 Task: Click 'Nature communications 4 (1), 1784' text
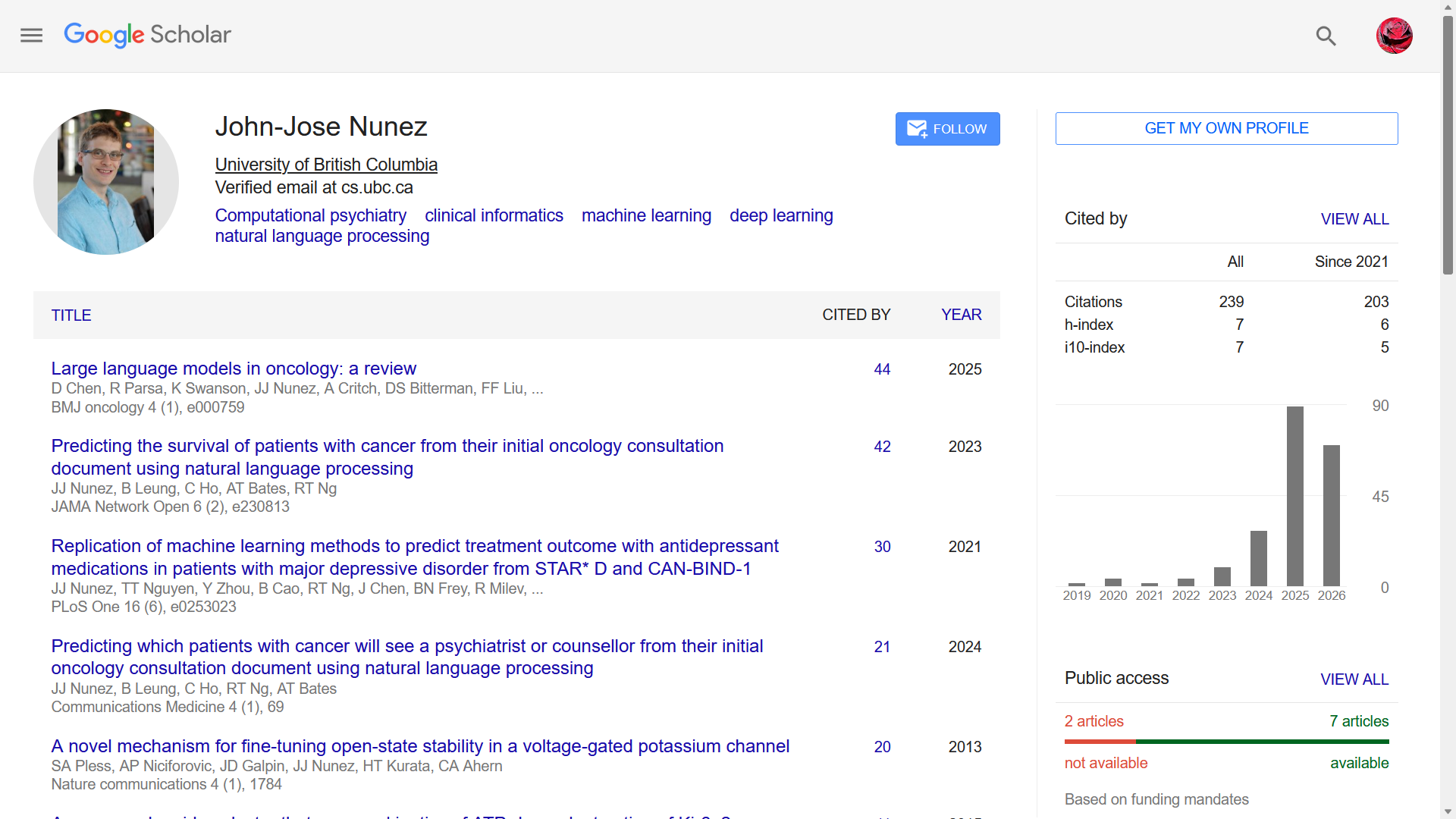click(x=167, y=784)
